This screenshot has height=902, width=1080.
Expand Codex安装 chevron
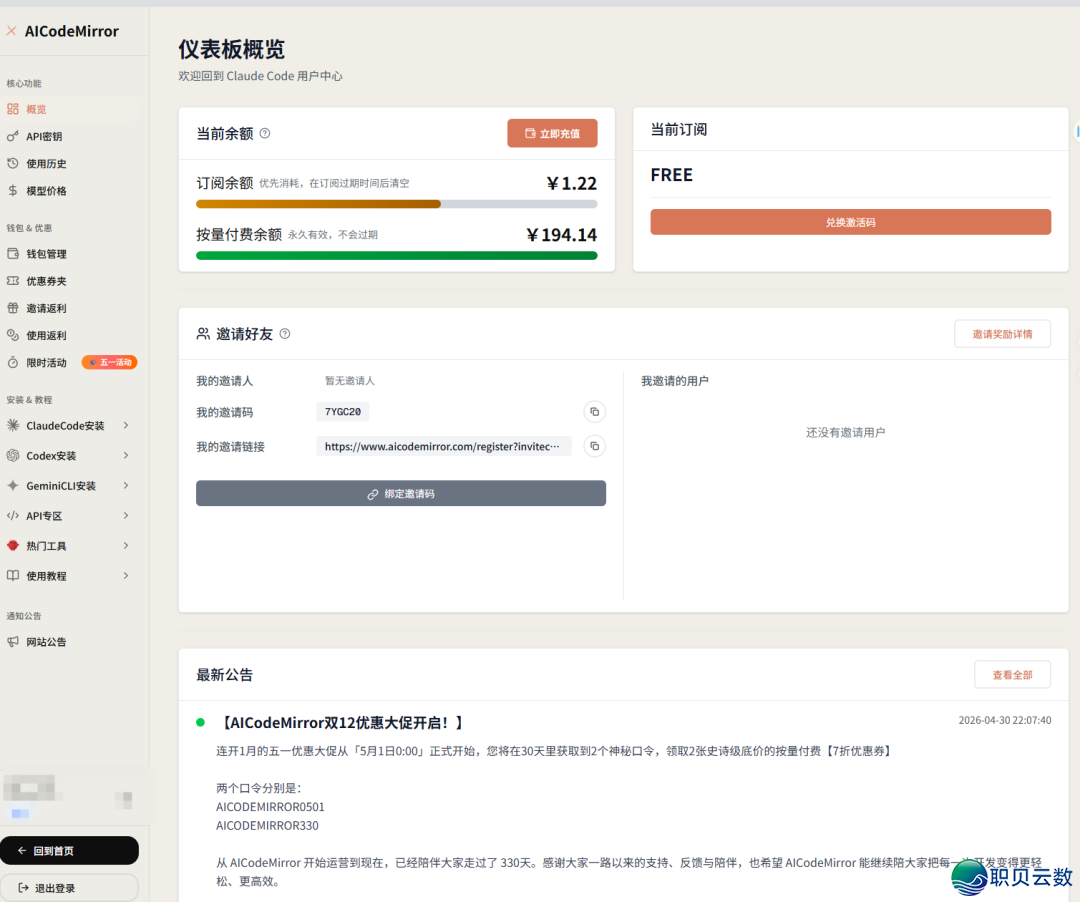pos(126,455)
